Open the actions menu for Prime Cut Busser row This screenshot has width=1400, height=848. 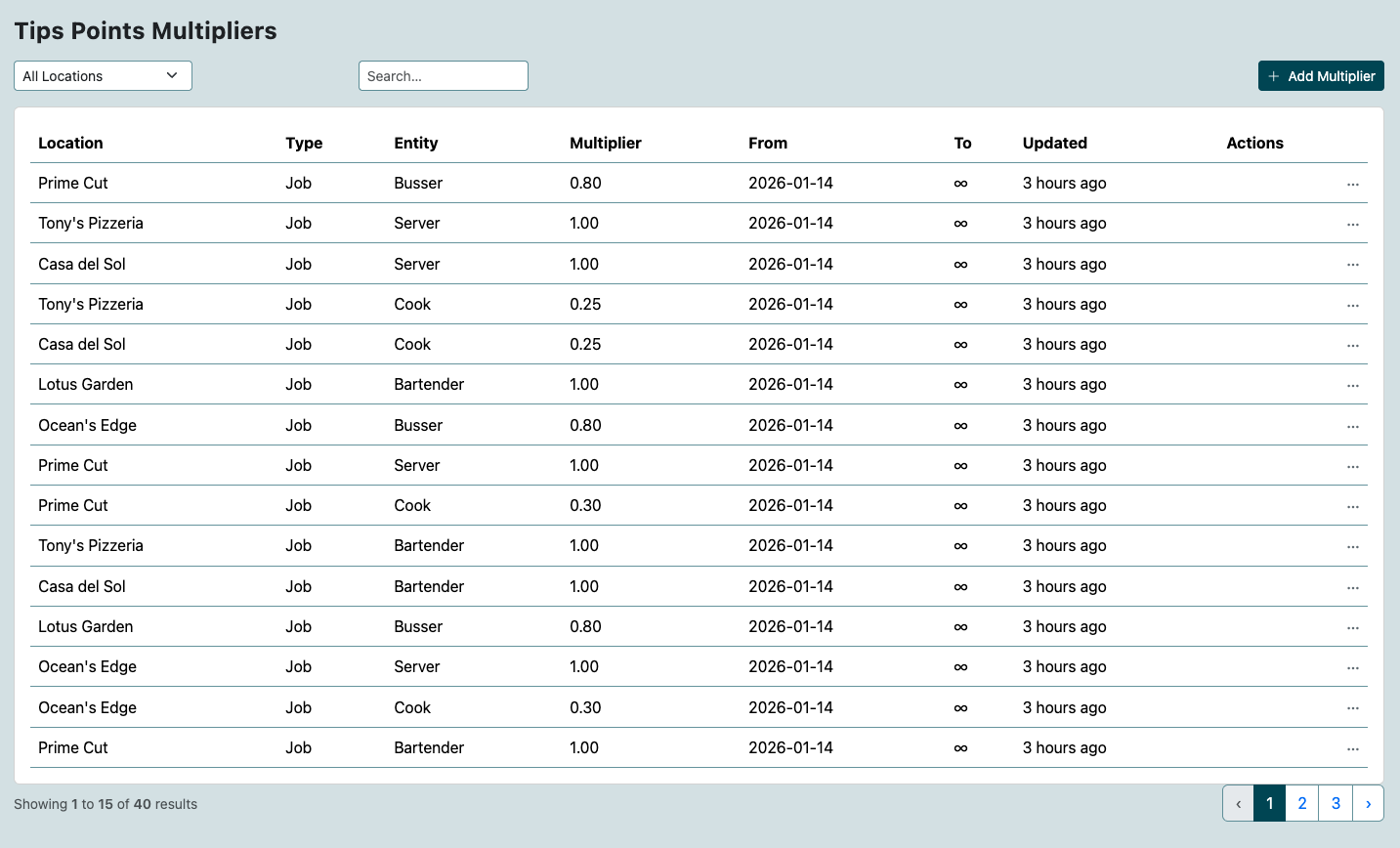click(1353, 183)
